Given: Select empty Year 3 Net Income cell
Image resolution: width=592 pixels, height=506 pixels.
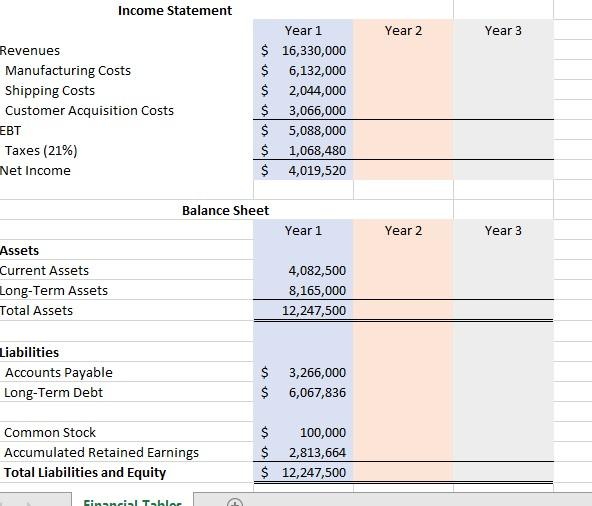Looking at the screenshot, I should [503, 171].
